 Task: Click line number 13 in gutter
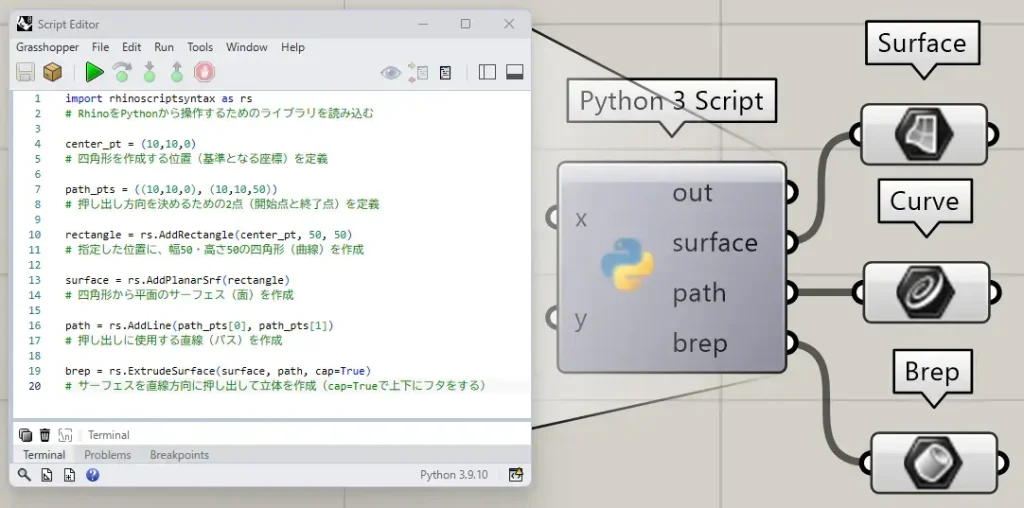click(34, 279)
